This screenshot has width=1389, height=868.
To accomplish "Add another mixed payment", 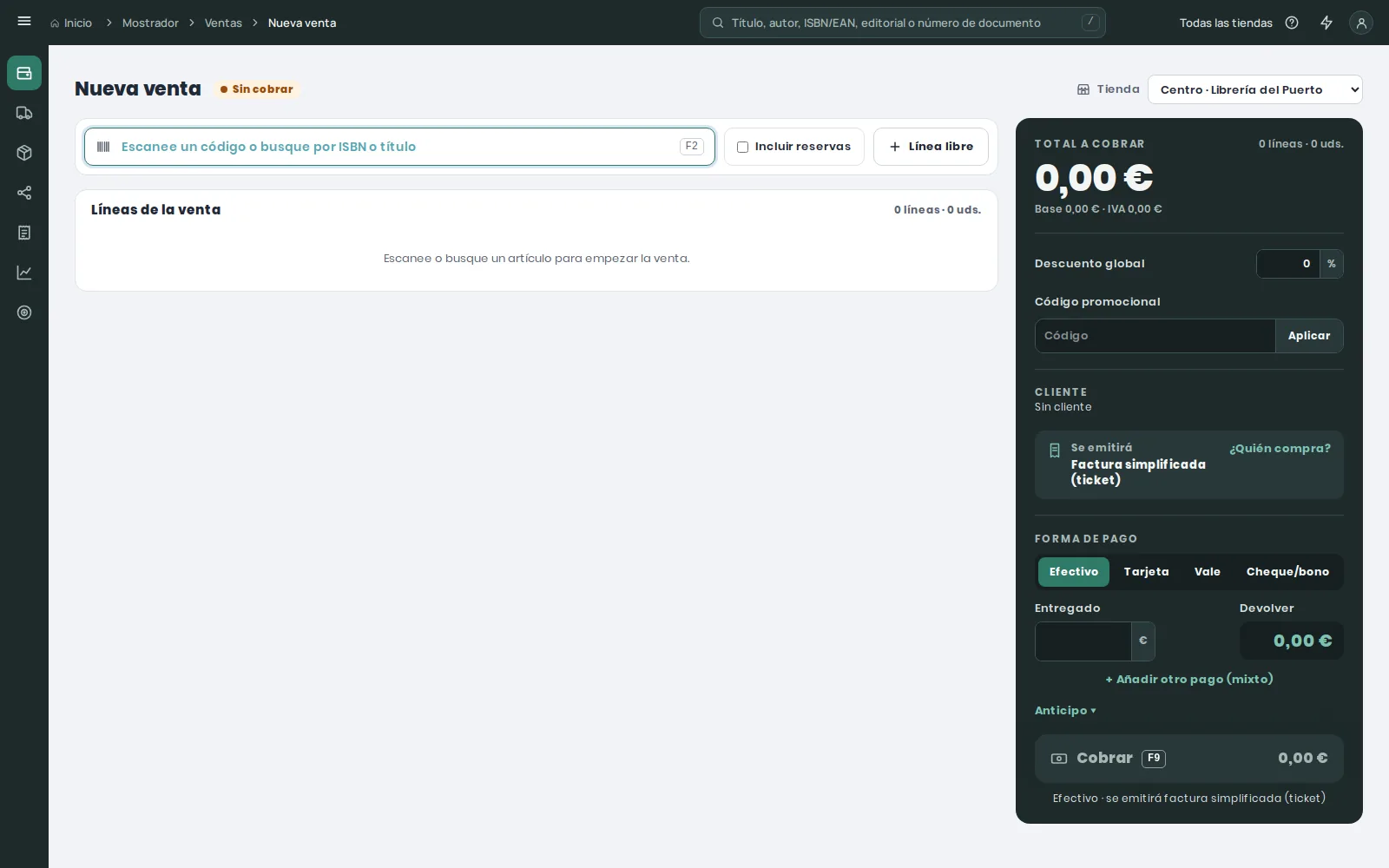I will (x=1189, y=680).
